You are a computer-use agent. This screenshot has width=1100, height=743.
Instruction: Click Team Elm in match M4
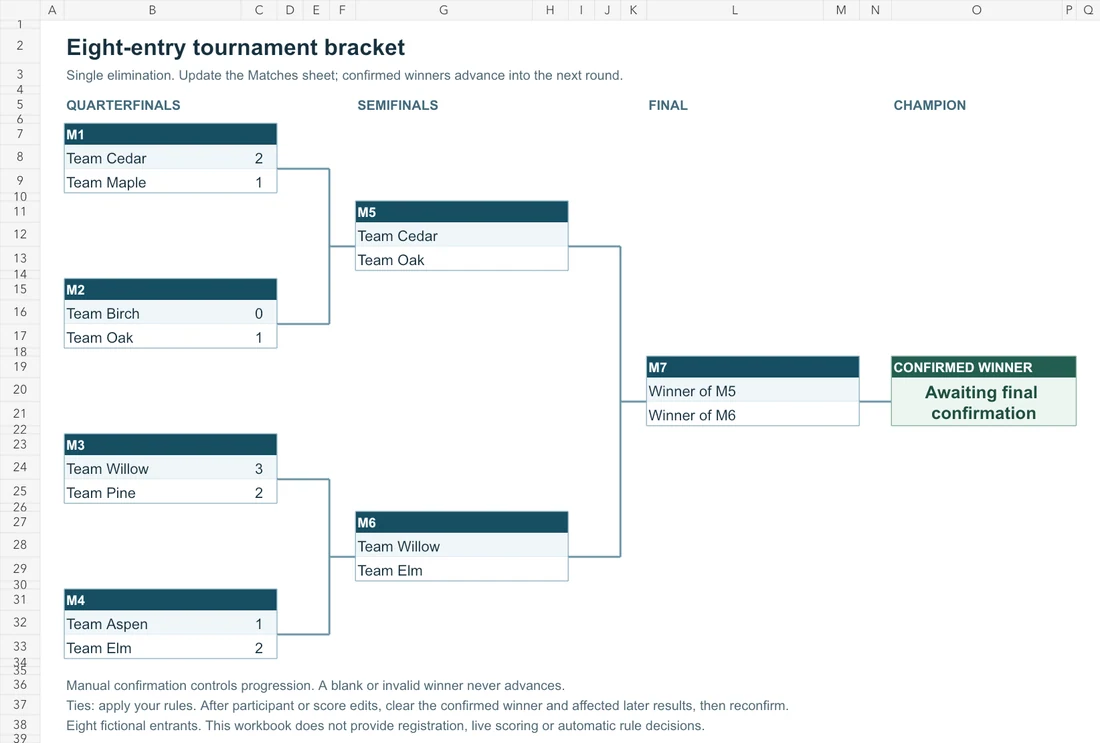click(153, 648)
